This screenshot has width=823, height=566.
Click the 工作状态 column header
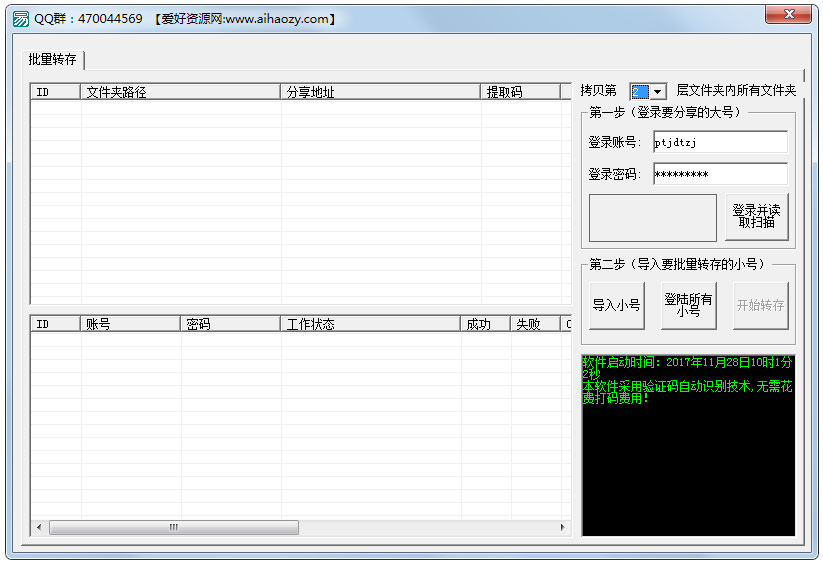click(371, 324)
